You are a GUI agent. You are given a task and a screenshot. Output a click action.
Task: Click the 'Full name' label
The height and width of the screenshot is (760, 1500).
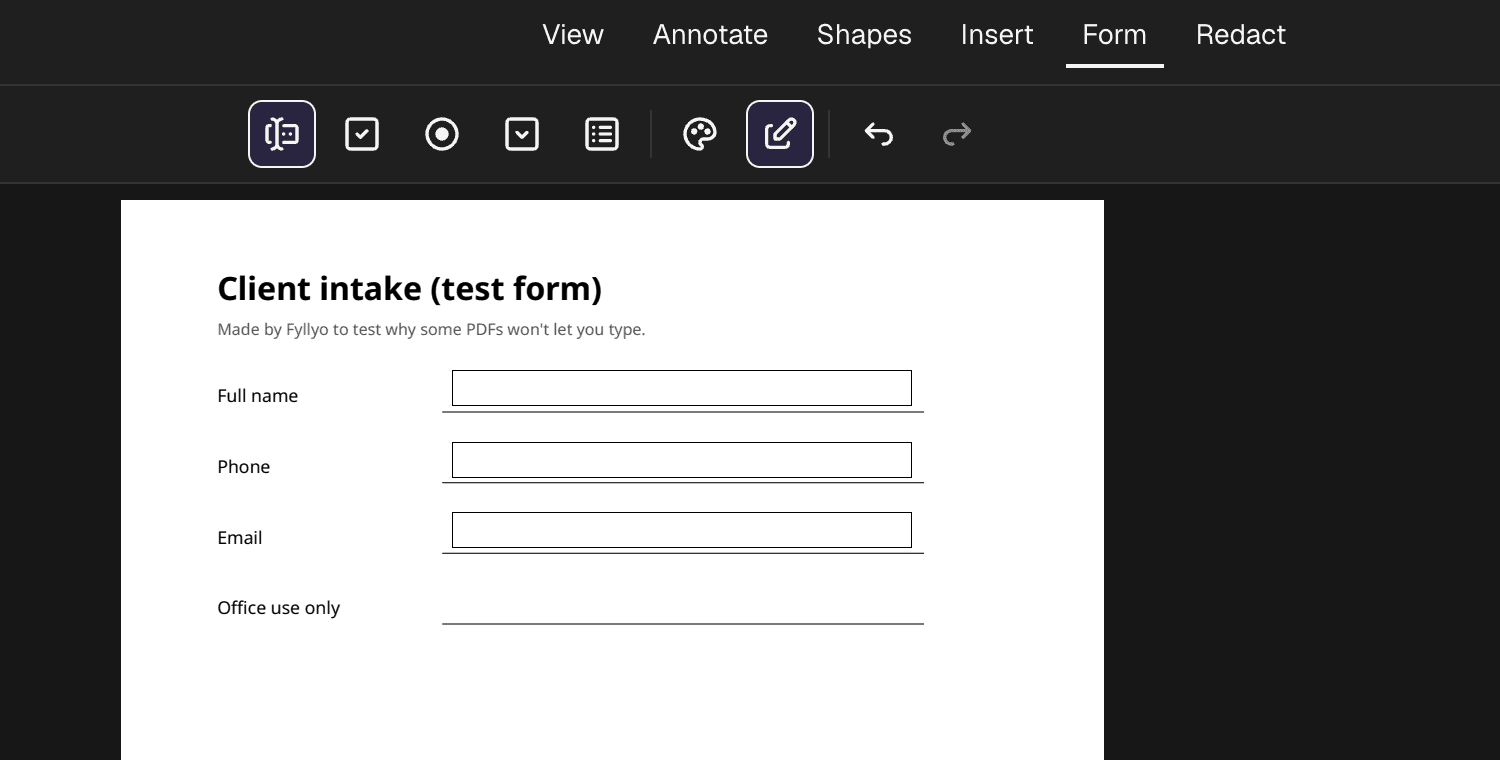tap(258, 396)
